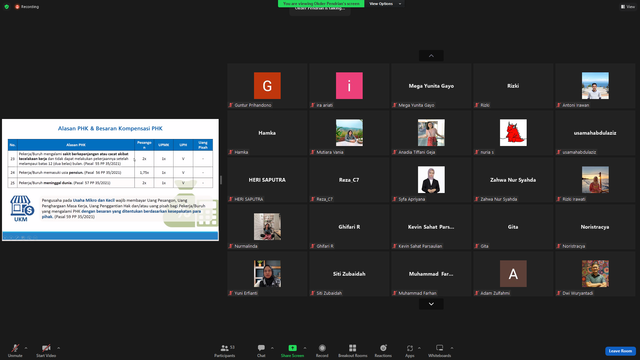Click Yuni Erfianti's profile picture
The height and width of the screenshot is (360, 640).
(x=267, y=273)
